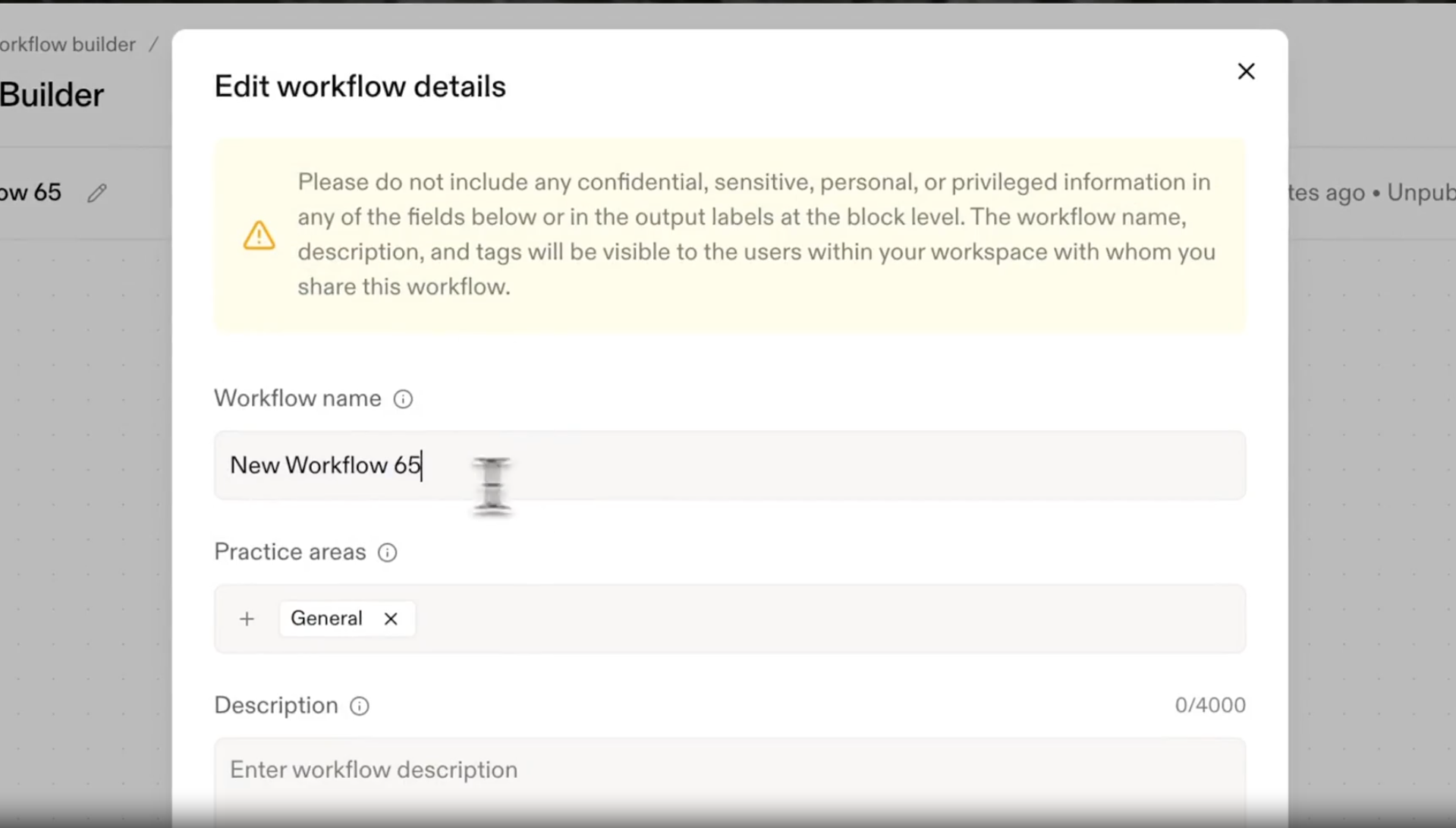Viewport: 1456px width, 828px height.
Task: Select the General practice area chip
Action: tap(326, 619)
